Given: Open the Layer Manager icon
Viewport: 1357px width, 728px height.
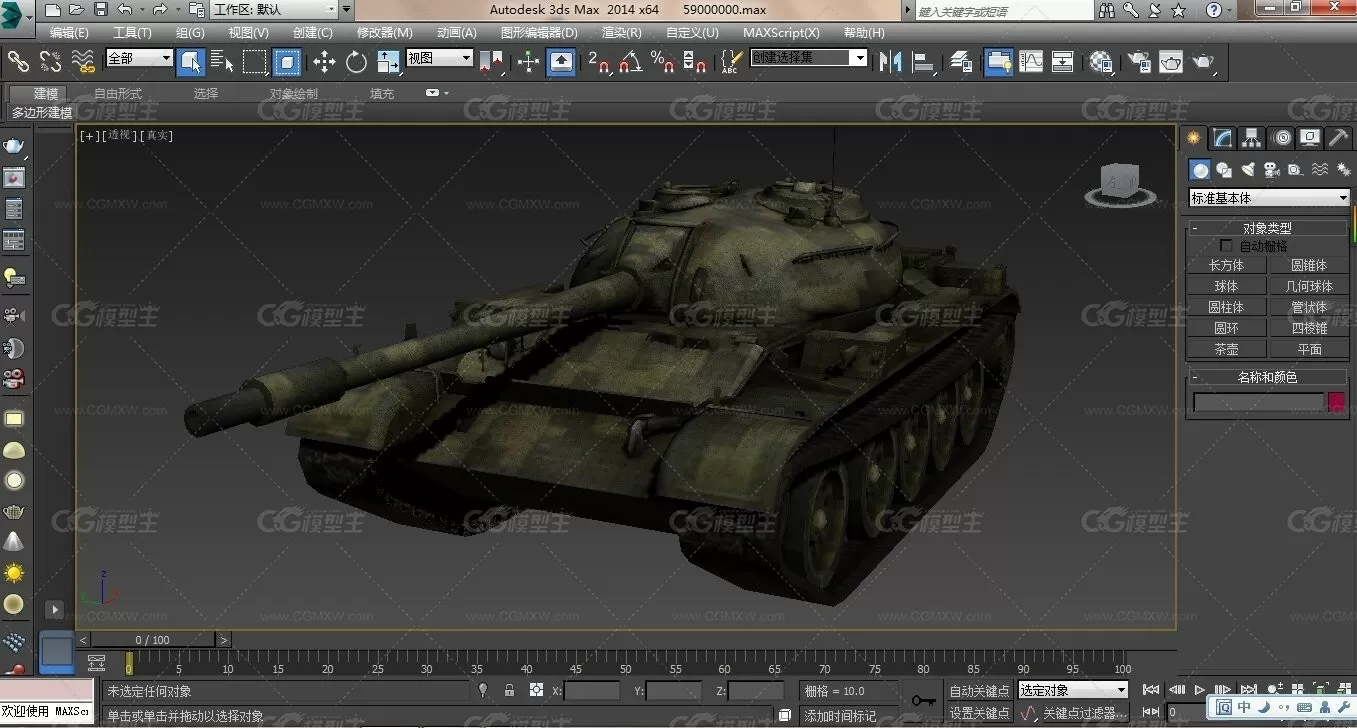Looking at the screenshot, I should tap(961, 62).
